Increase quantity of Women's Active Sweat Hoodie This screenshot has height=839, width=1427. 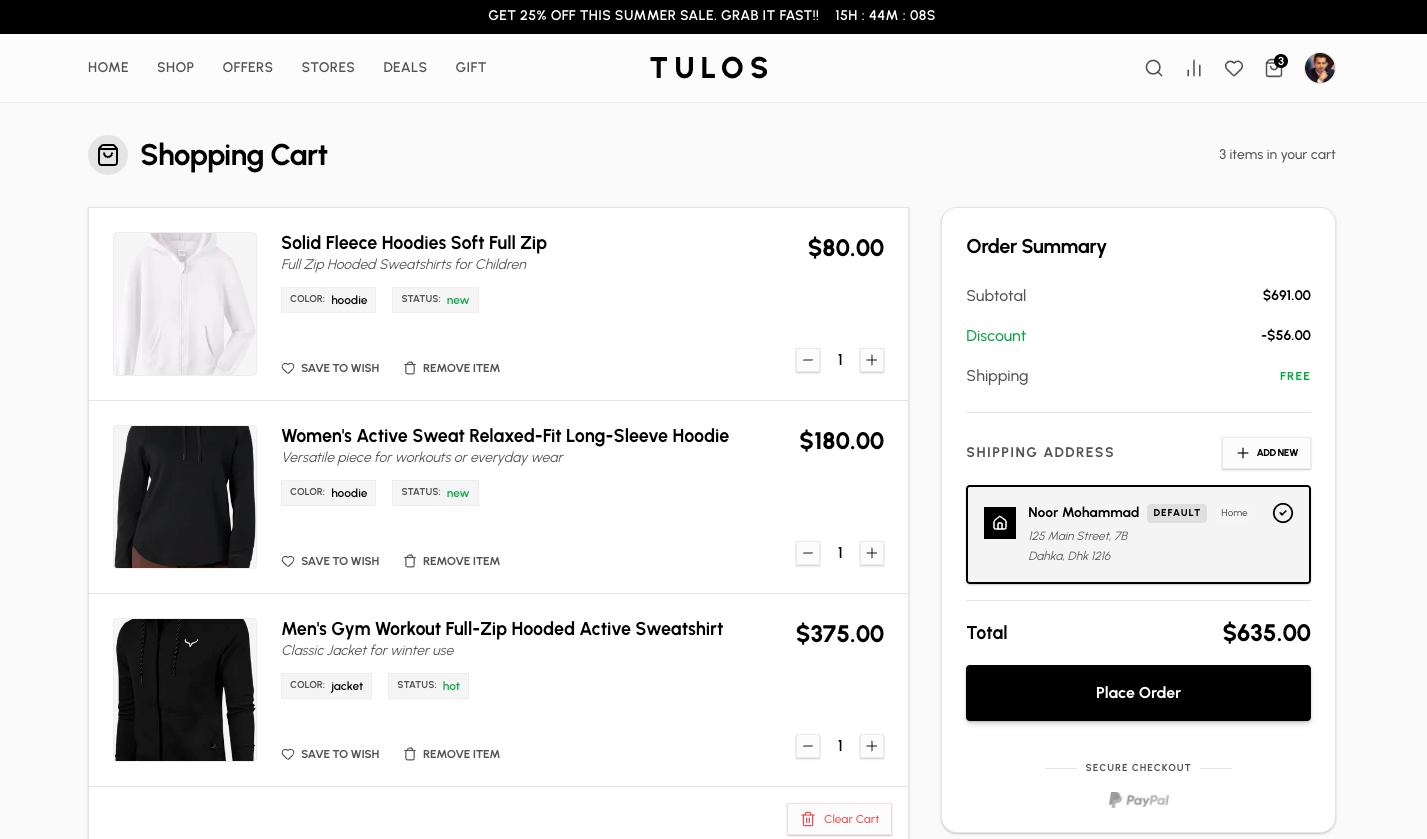pos(871,553)
